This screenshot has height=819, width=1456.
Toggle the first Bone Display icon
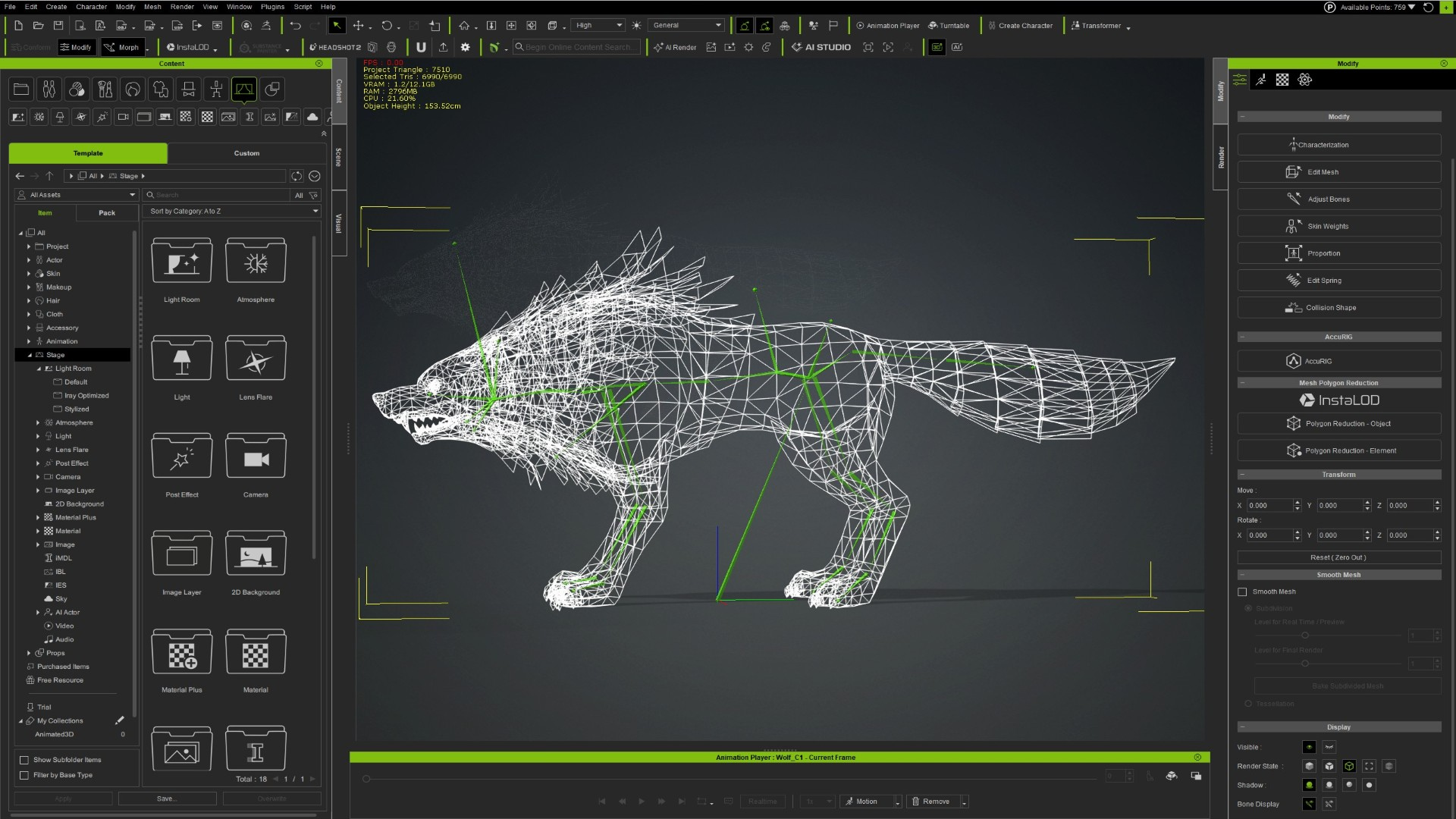(1309, 805)
